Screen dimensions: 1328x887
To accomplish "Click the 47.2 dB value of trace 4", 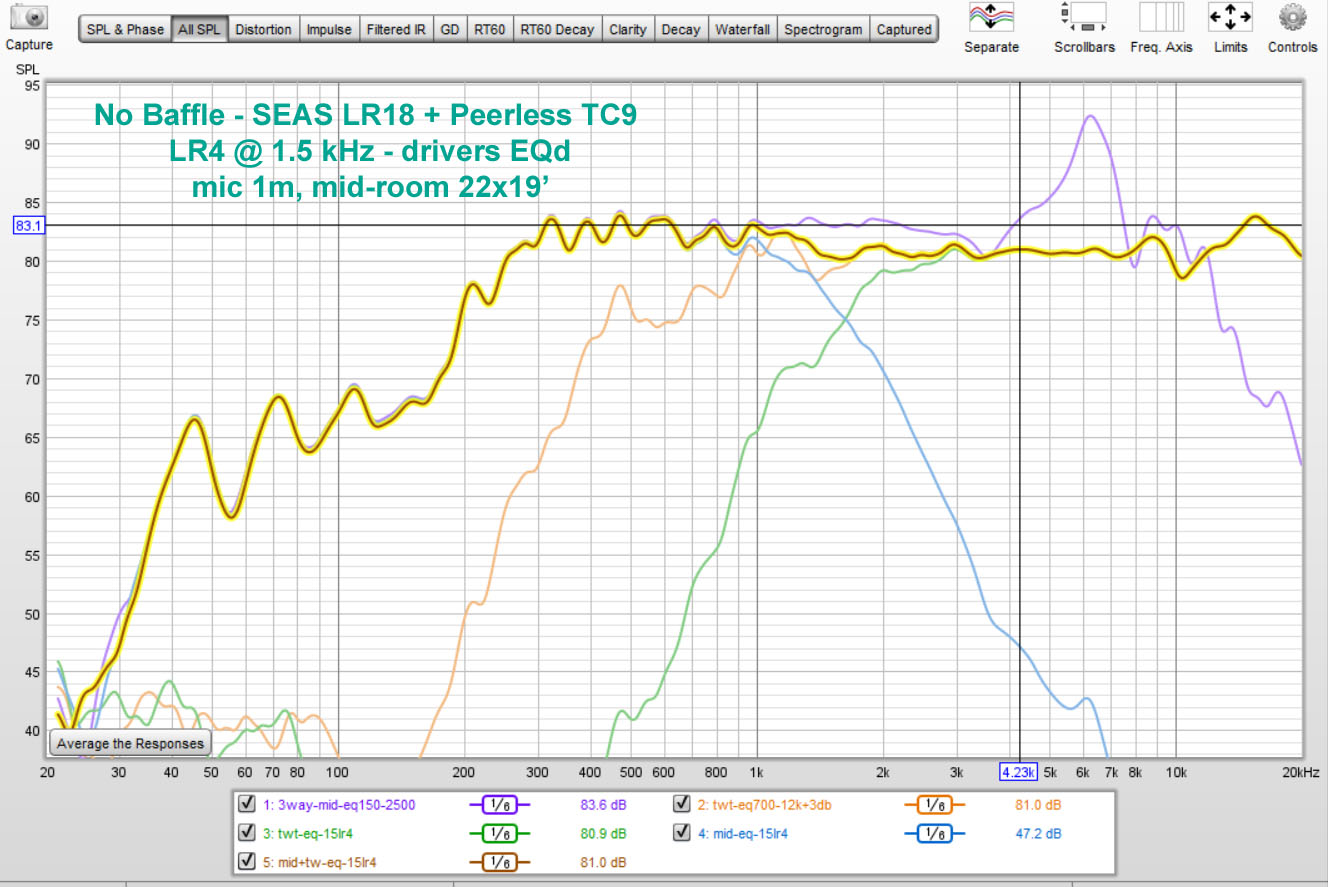I will 1038,833.
